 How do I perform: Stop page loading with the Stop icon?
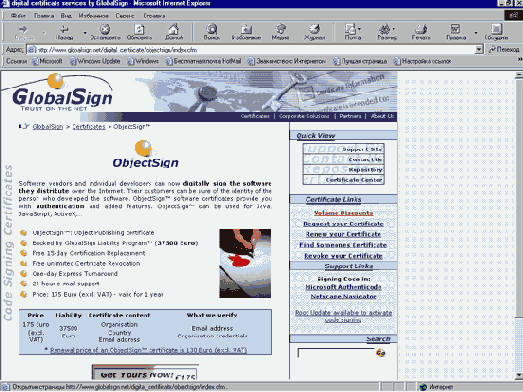tap(105, 32)
